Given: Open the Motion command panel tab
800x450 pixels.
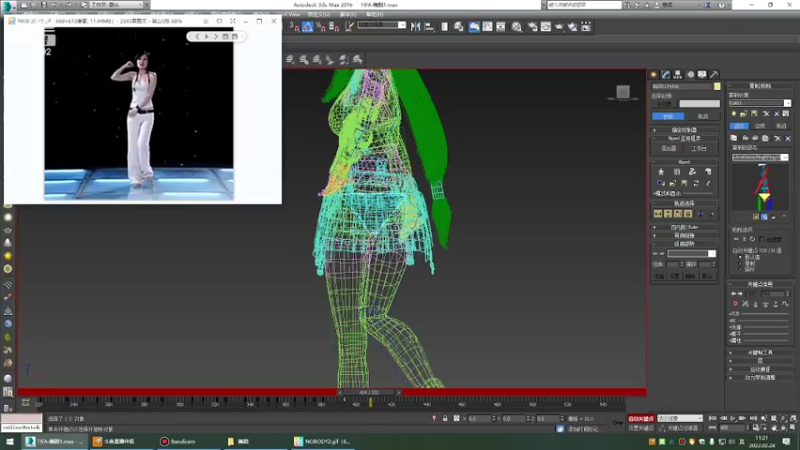Looking at the screenshot, I should (690, 74).
